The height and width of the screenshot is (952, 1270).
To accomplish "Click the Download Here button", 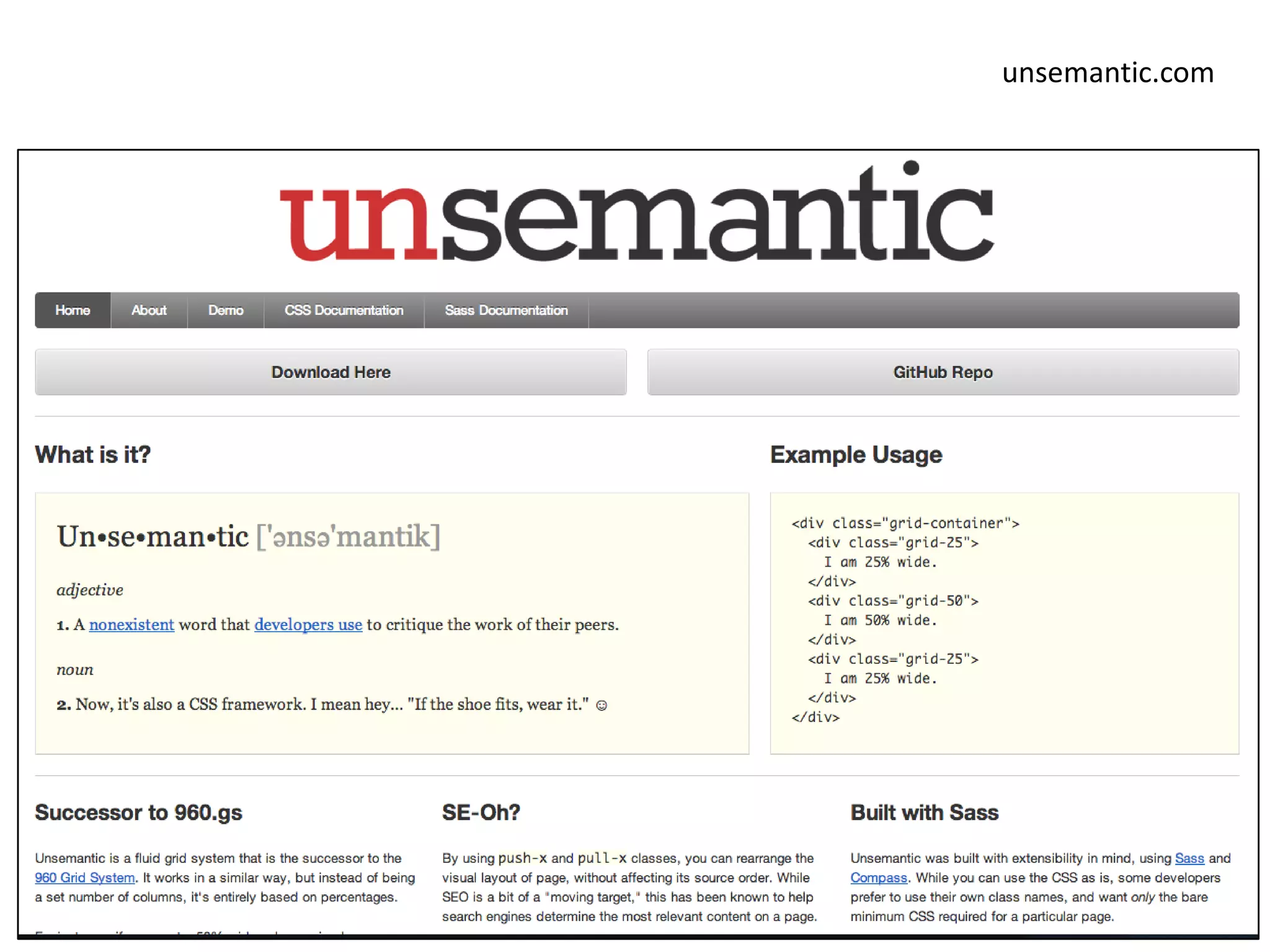I will pyautogui.click(x=331, y=372).
